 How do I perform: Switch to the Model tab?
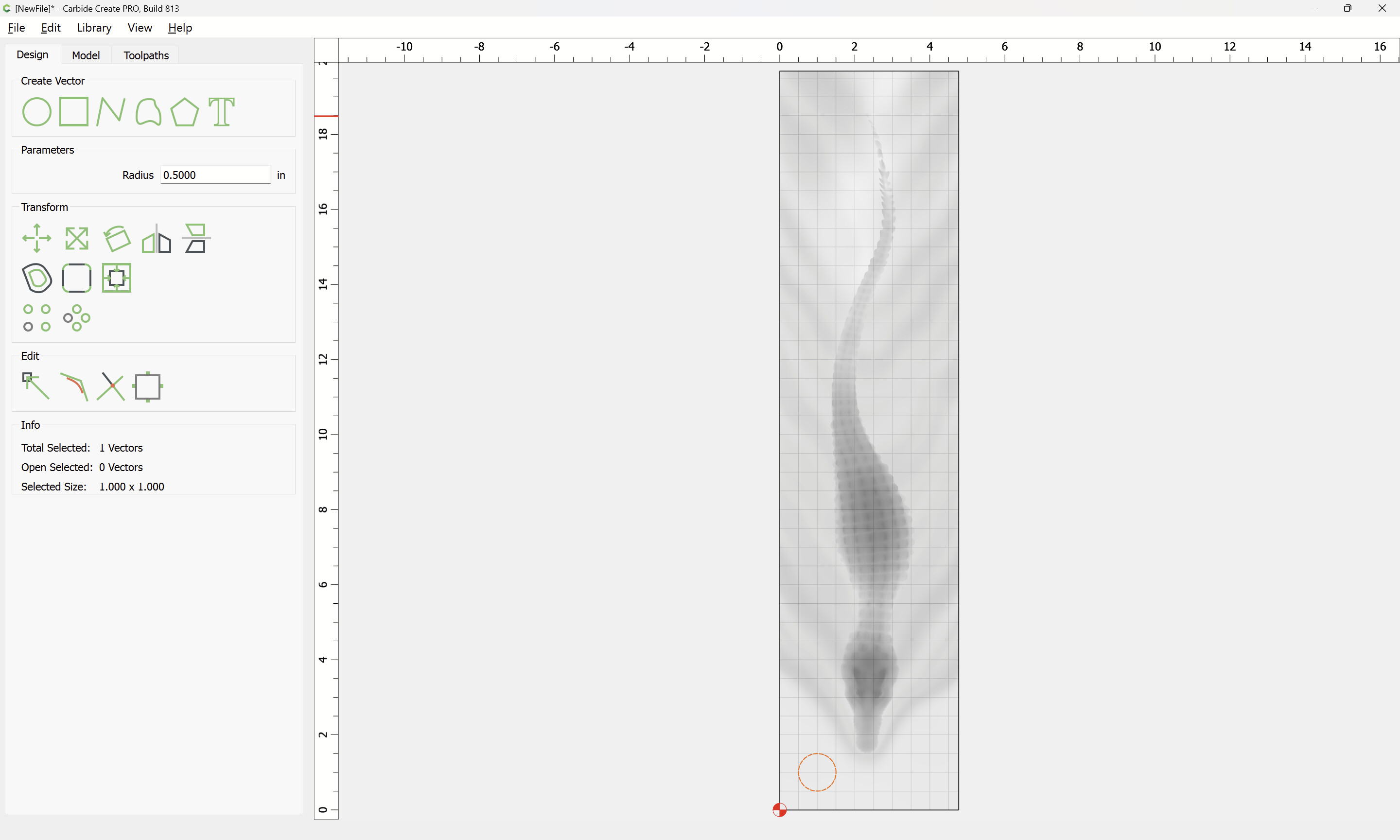coord(86,55)
